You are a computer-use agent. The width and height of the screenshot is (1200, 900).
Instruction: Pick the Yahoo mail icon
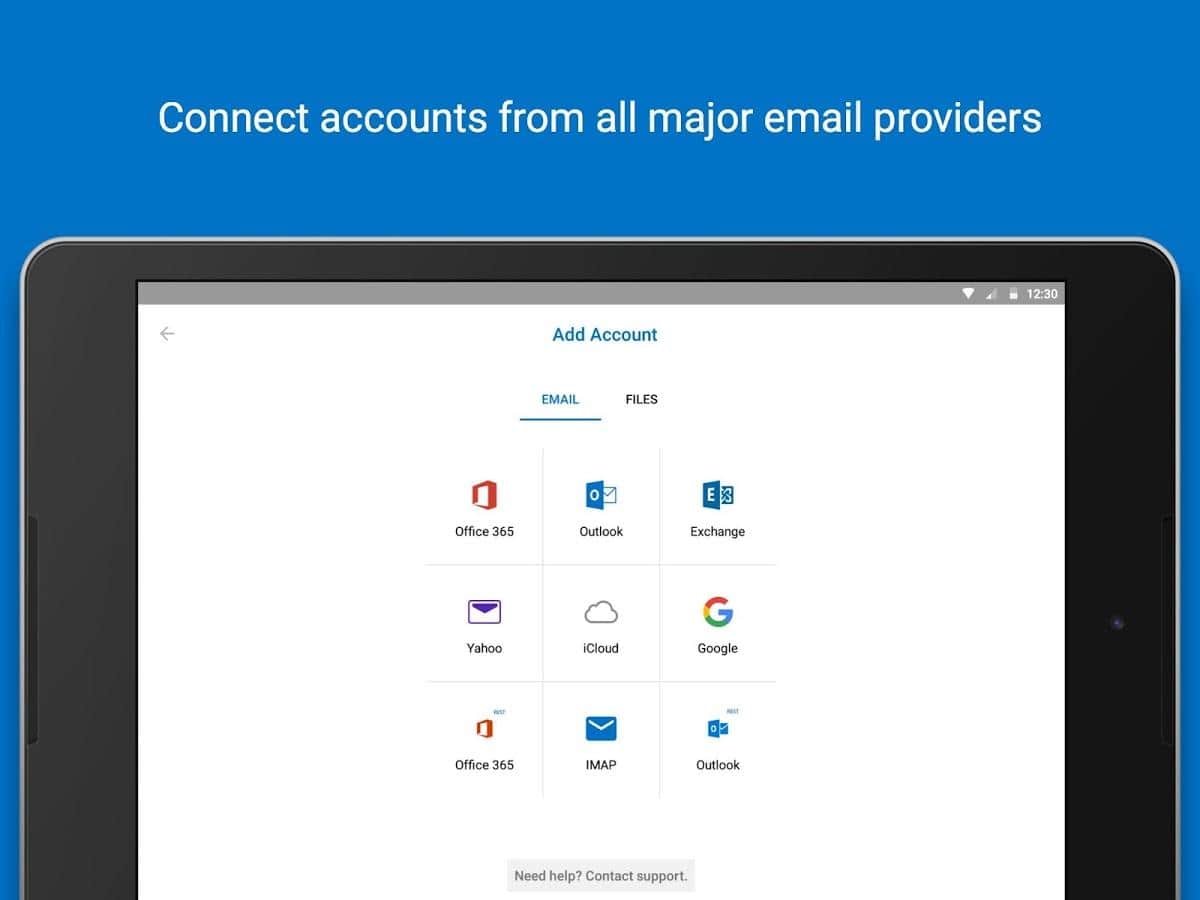(484, 612)
